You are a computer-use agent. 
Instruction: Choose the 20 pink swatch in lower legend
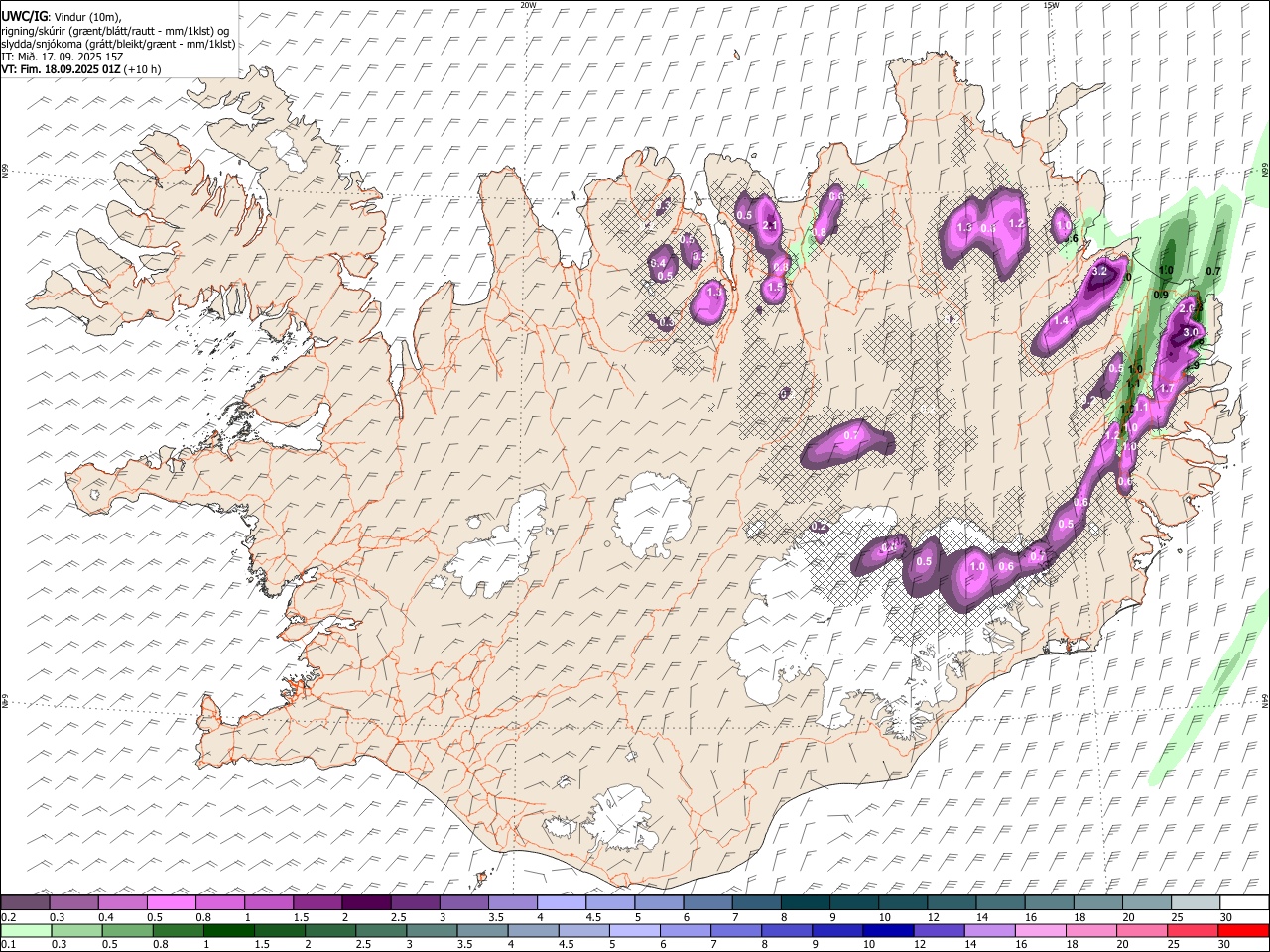click(1141, 930)
